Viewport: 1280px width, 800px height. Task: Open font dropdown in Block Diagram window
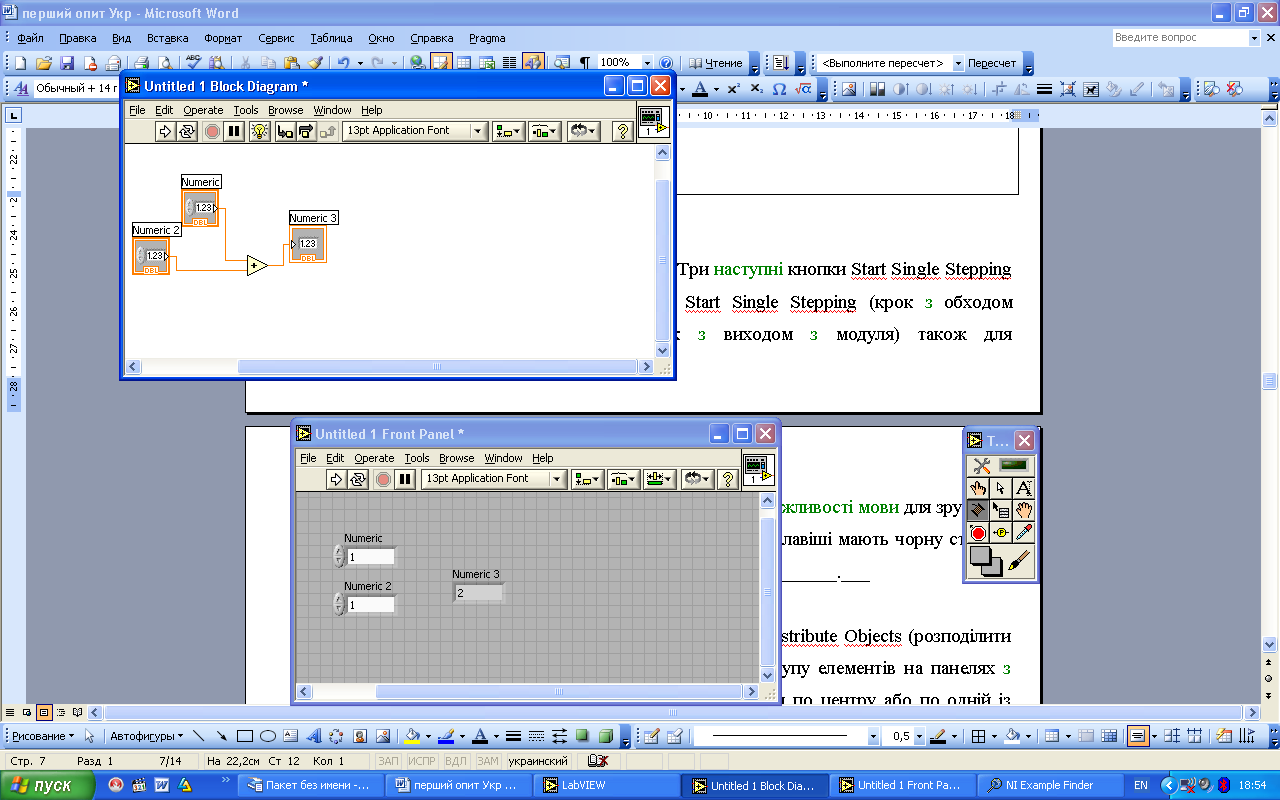(x=414, y=131)
